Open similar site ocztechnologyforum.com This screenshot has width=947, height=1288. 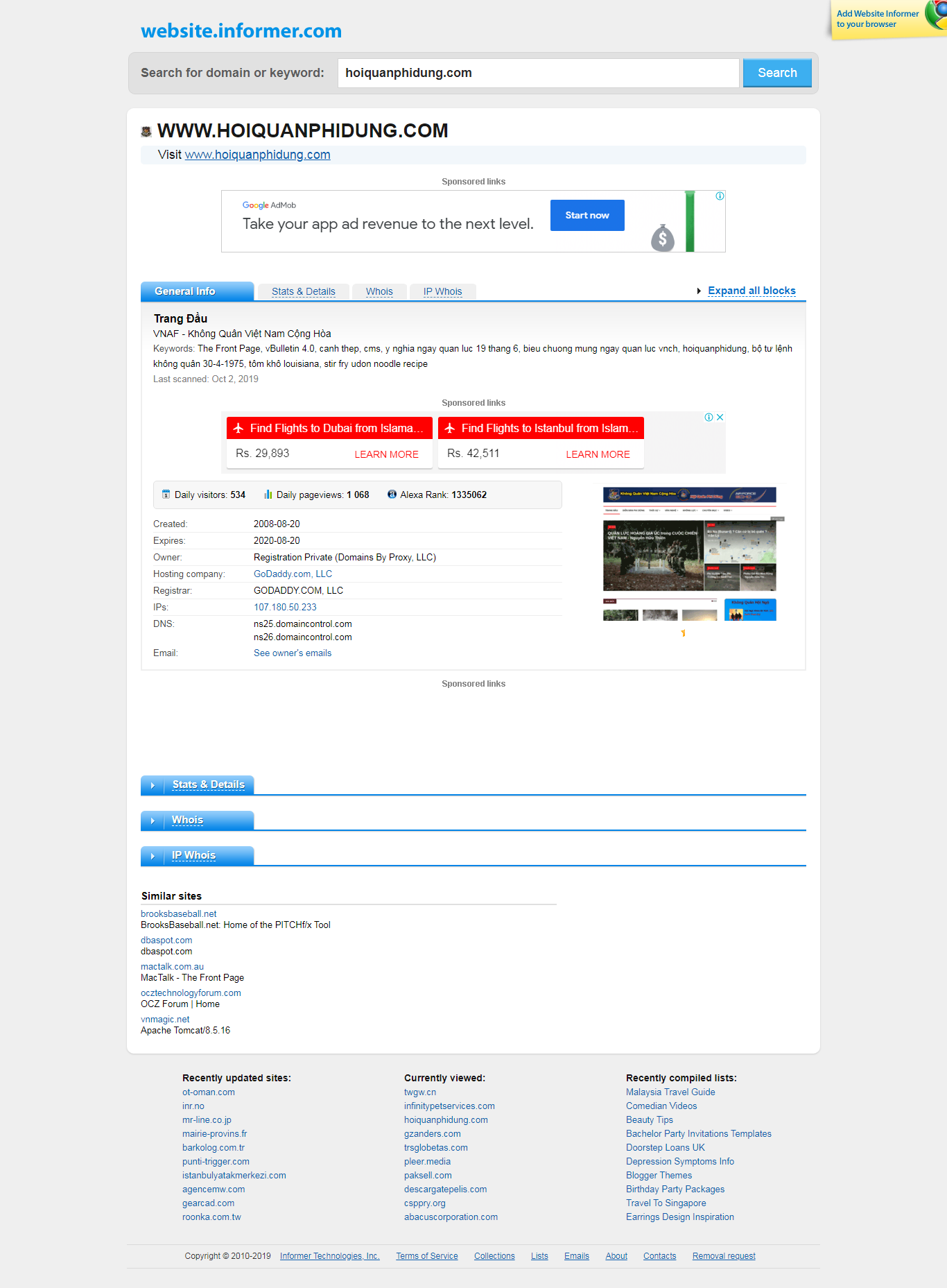[191, 993]
